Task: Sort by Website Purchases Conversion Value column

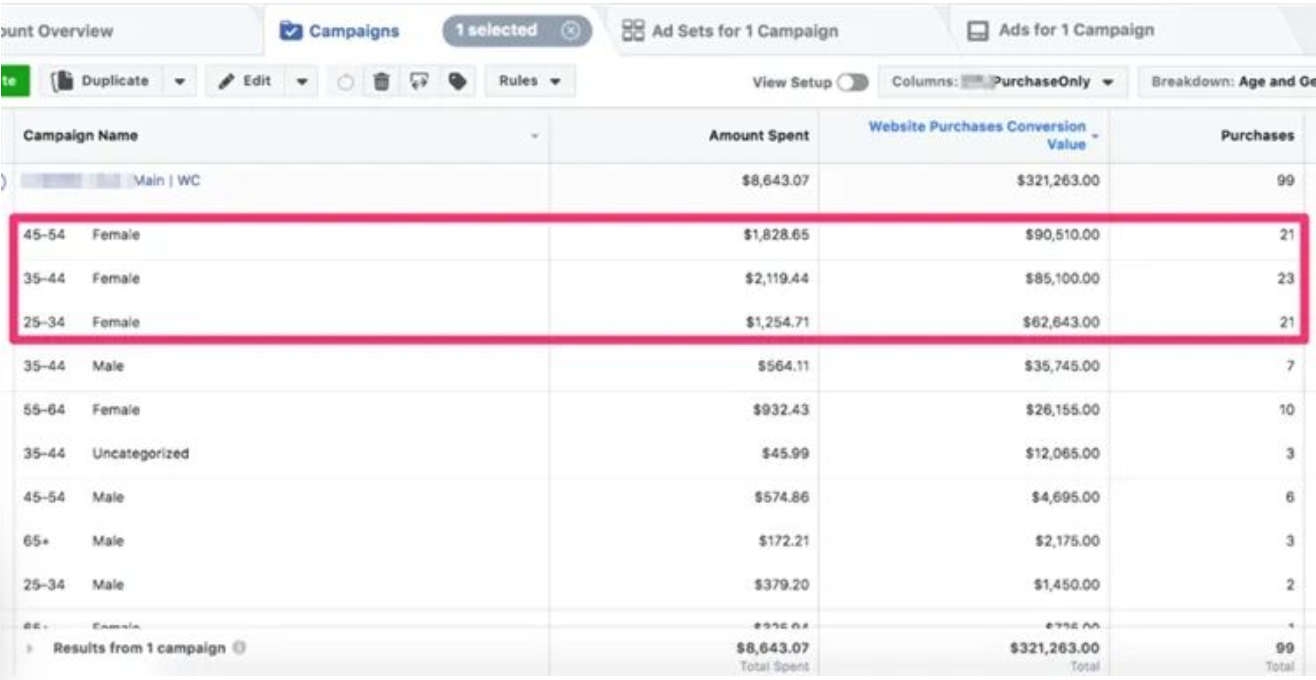Action: pos(976,135)
